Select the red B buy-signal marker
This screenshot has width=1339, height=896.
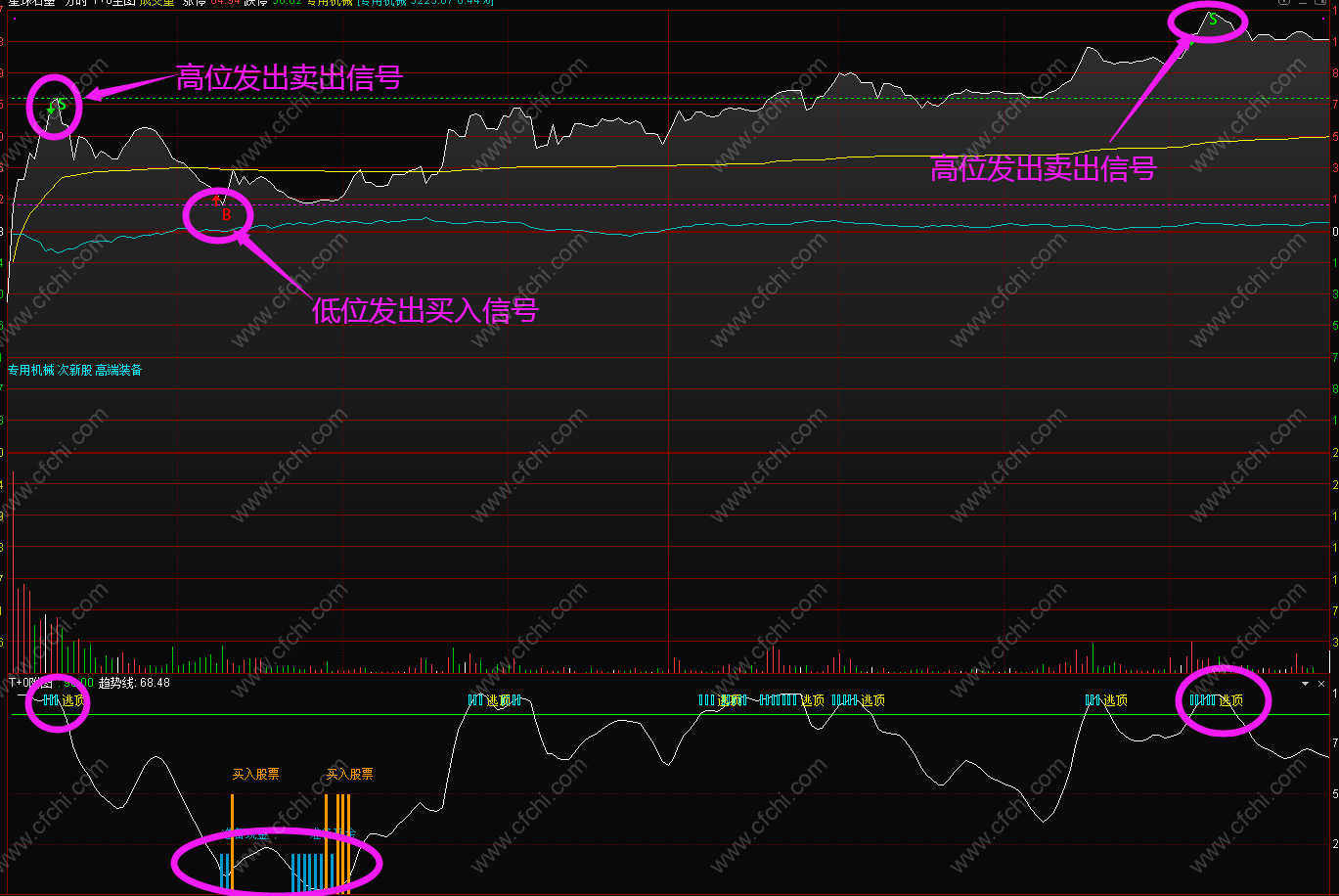click(x=226, y=214)
